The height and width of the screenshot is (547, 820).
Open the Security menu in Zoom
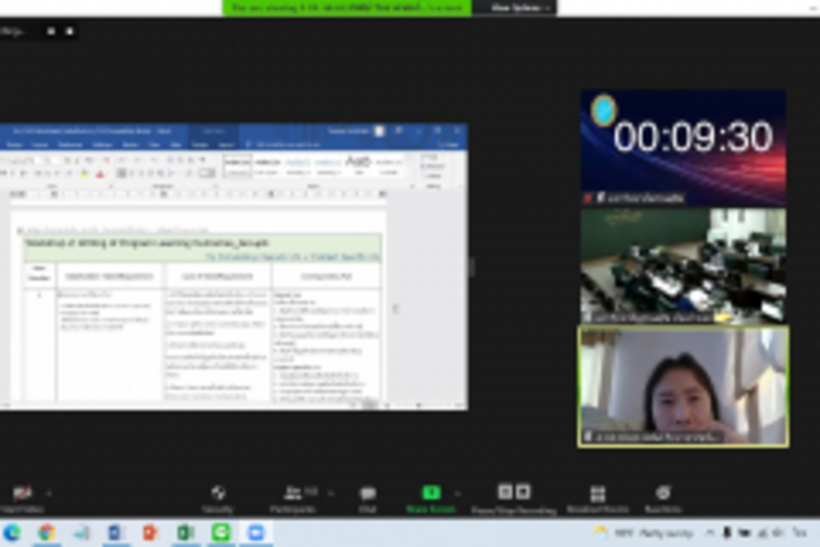(x=218, y=498)
